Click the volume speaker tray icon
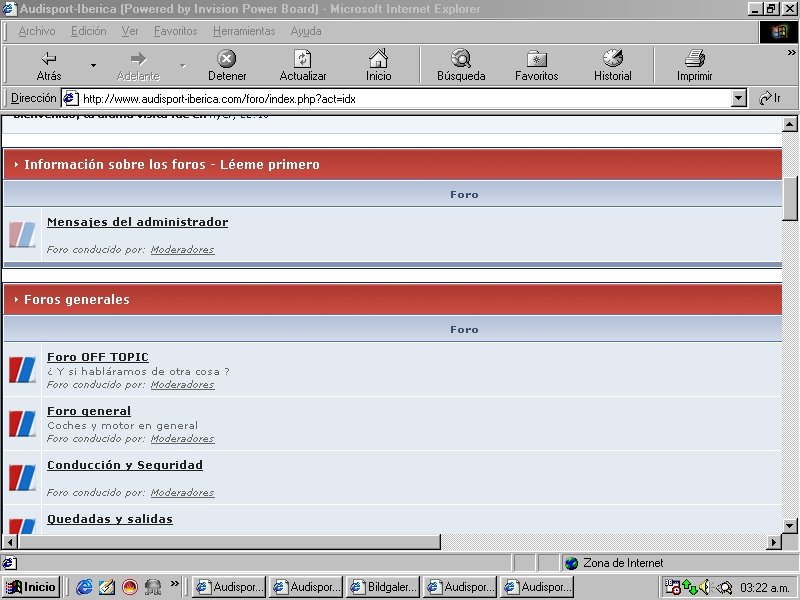 pyautogui.click(x=705, y=587)
